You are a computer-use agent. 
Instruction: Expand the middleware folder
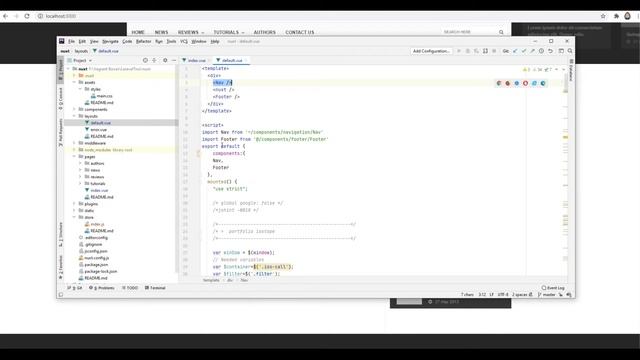tap(74, 143)
